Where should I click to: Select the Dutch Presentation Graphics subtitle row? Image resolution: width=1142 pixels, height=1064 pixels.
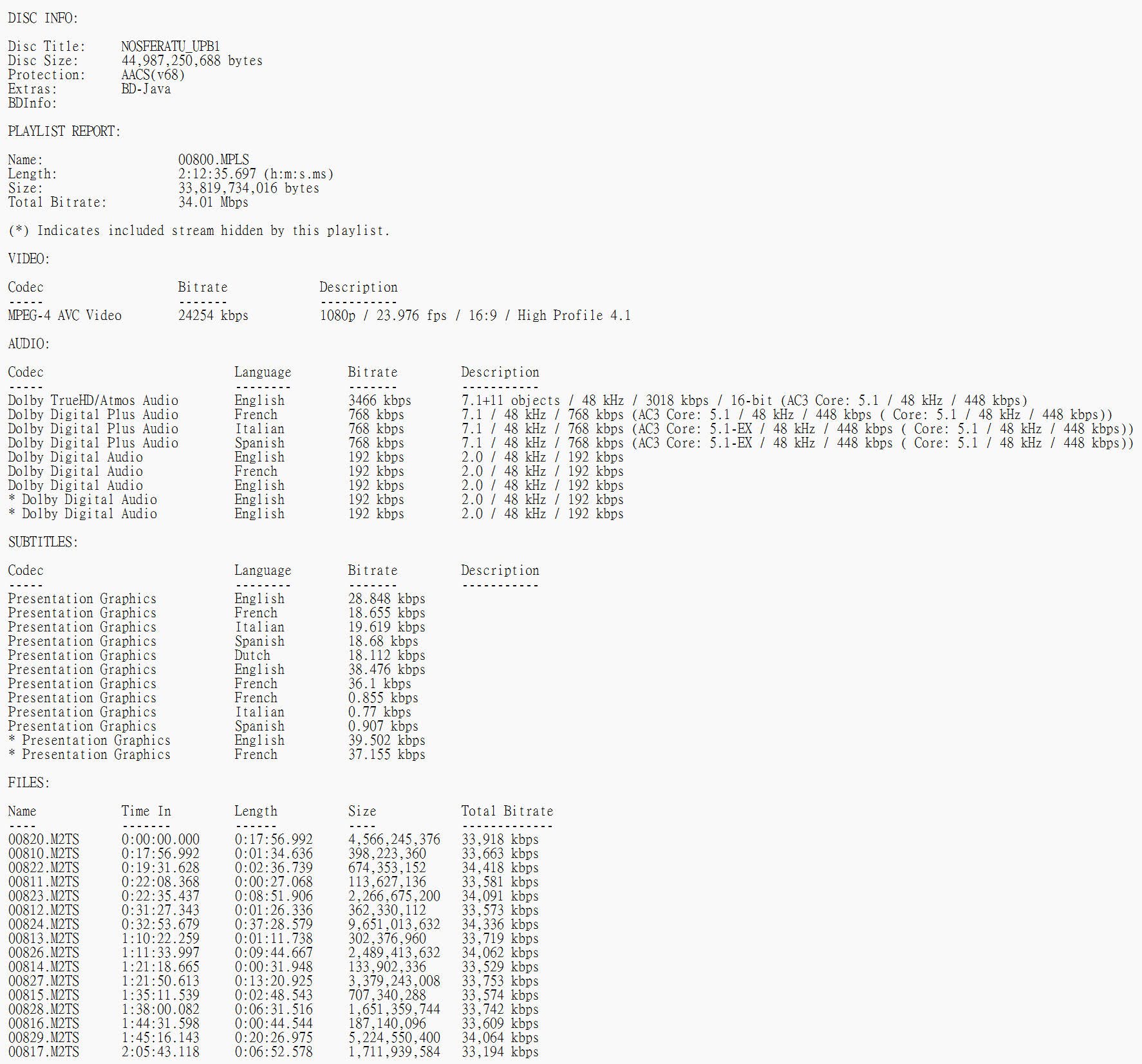click(216, 655)
